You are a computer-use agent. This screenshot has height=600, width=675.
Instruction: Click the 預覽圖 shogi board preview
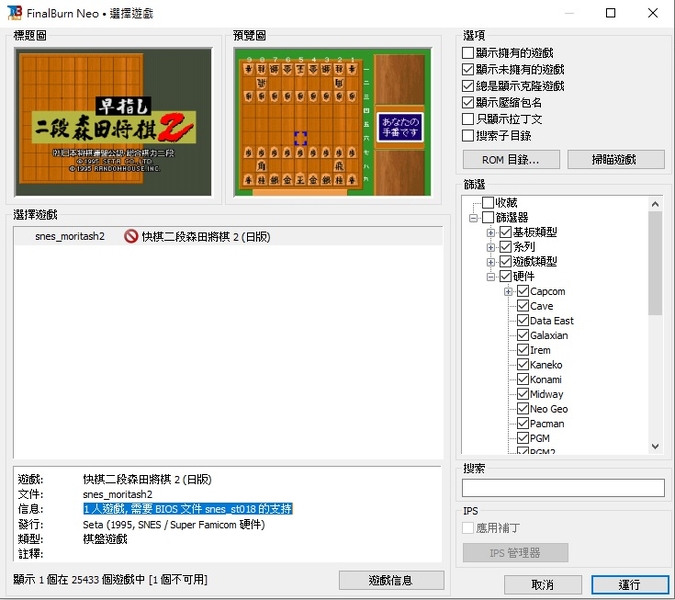[332, 122]
